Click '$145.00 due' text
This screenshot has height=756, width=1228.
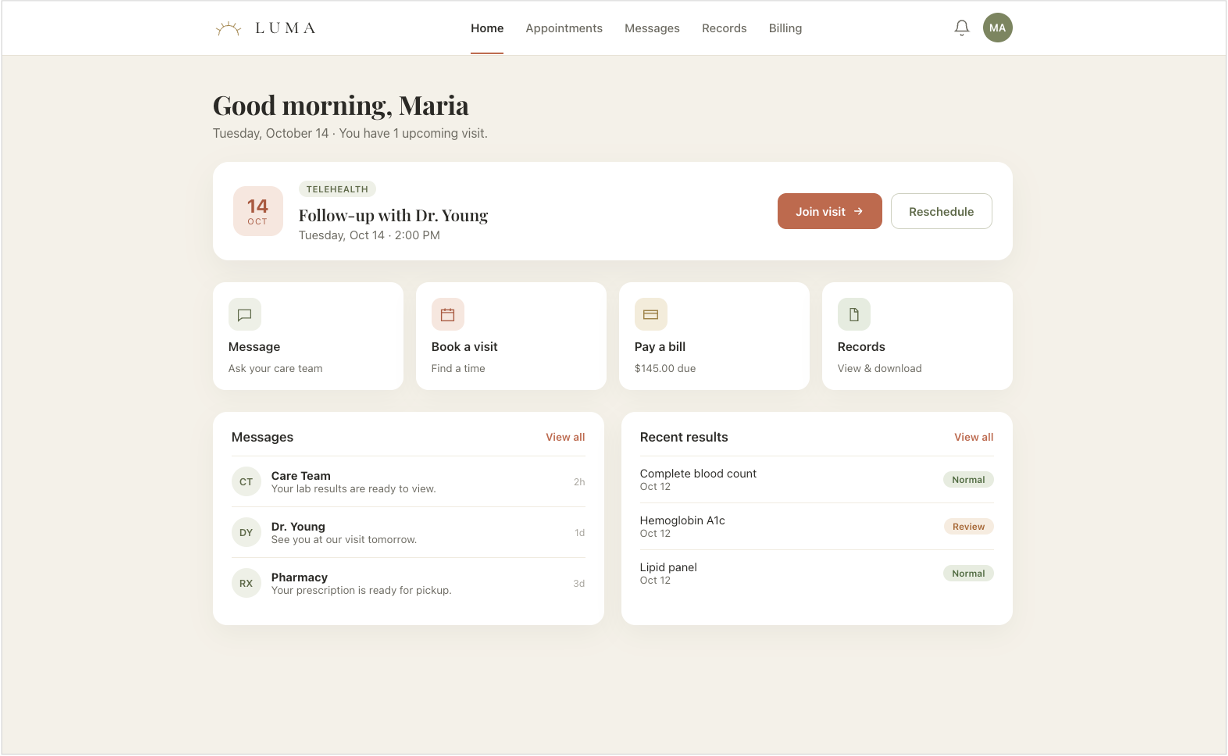click(x=665, y=368)
